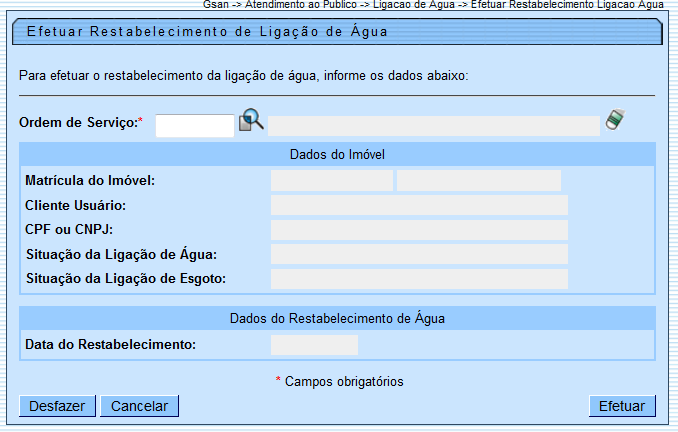Click Efetuar Restabelecimento Ligacao Agua breadcrumb
The height and width of the screenshot is (432, 678).
point(567,5)
